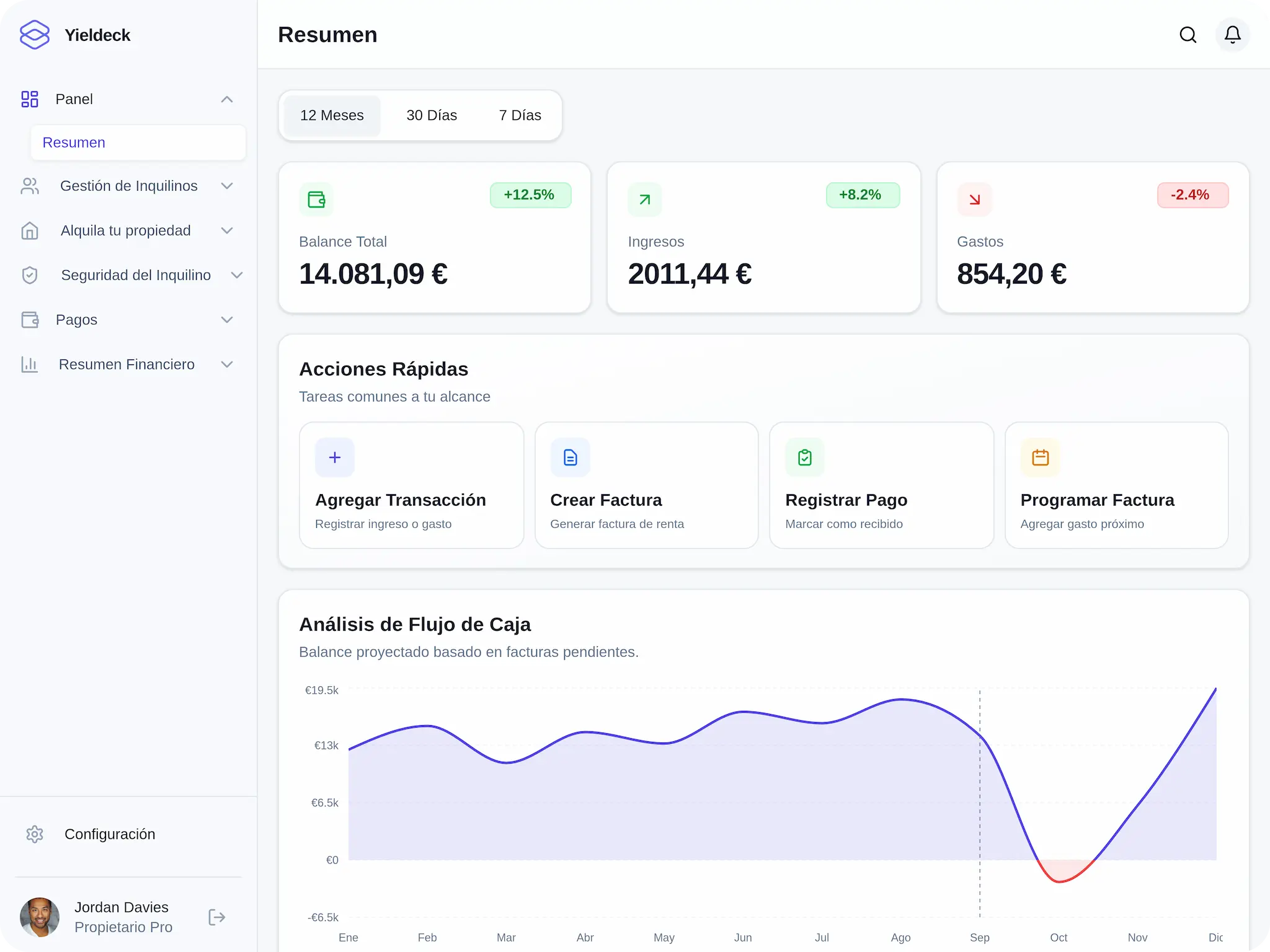Click the Pagos wallet icon in sidebar
1270x952 pixels.
point(30,320)
